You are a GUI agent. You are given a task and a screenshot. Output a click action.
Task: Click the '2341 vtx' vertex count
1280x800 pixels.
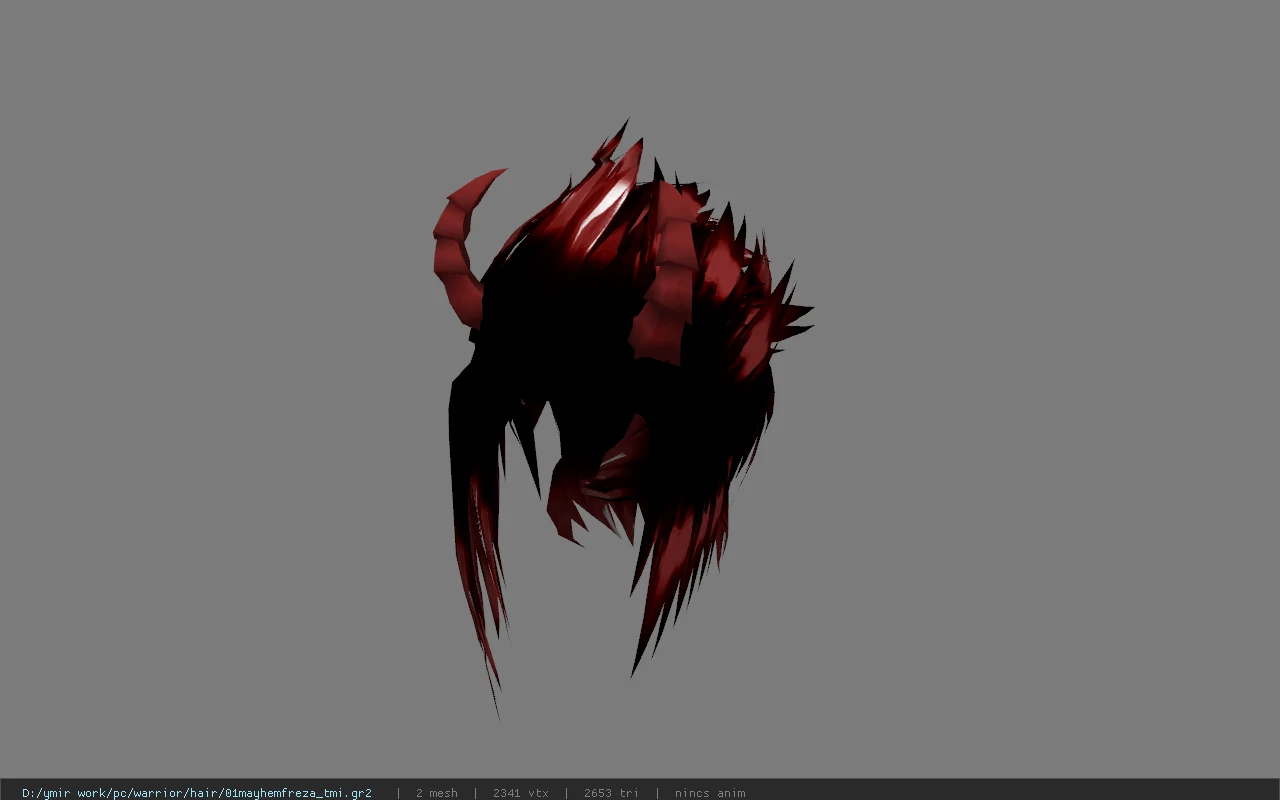tap(521, 793)
